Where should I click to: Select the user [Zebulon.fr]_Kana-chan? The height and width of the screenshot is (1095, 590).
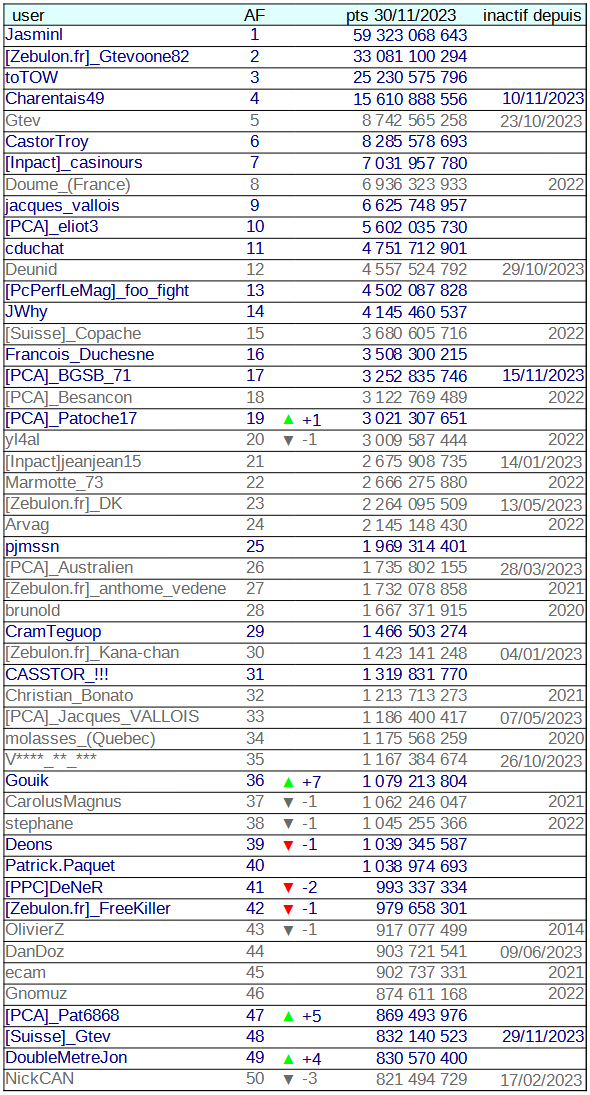(92, 652)
